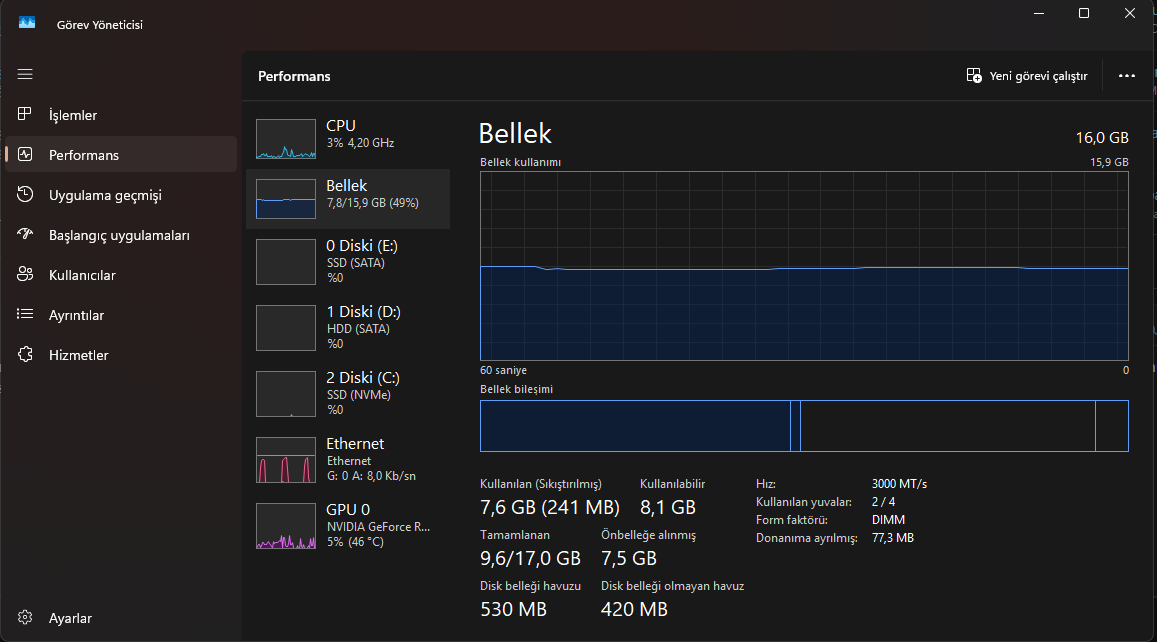Click the Bellek 7,8/15,9 GB (49%) text

pos(373,203)
